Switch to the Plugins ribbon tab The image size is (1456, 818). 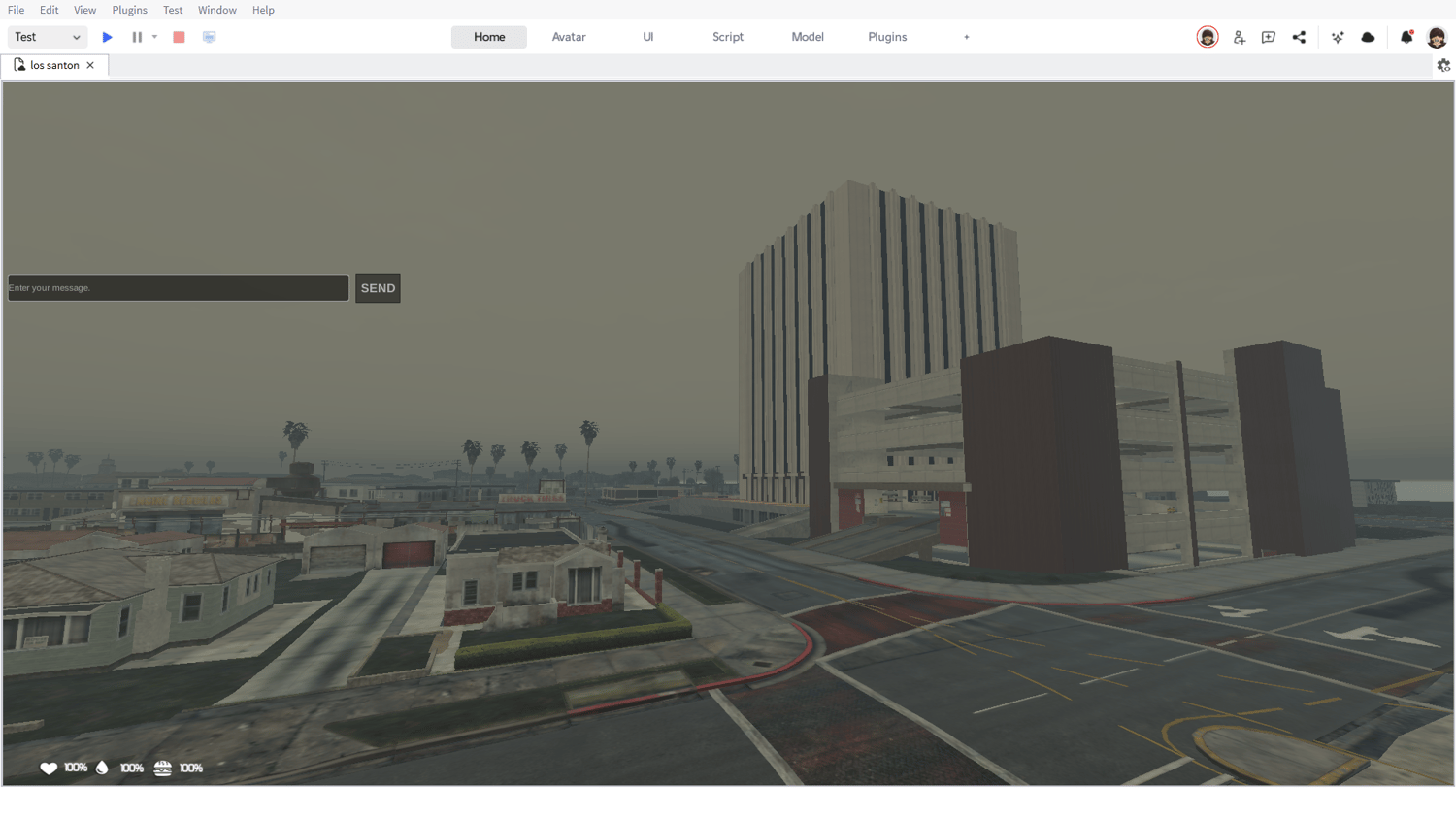(x=887, y=37)
